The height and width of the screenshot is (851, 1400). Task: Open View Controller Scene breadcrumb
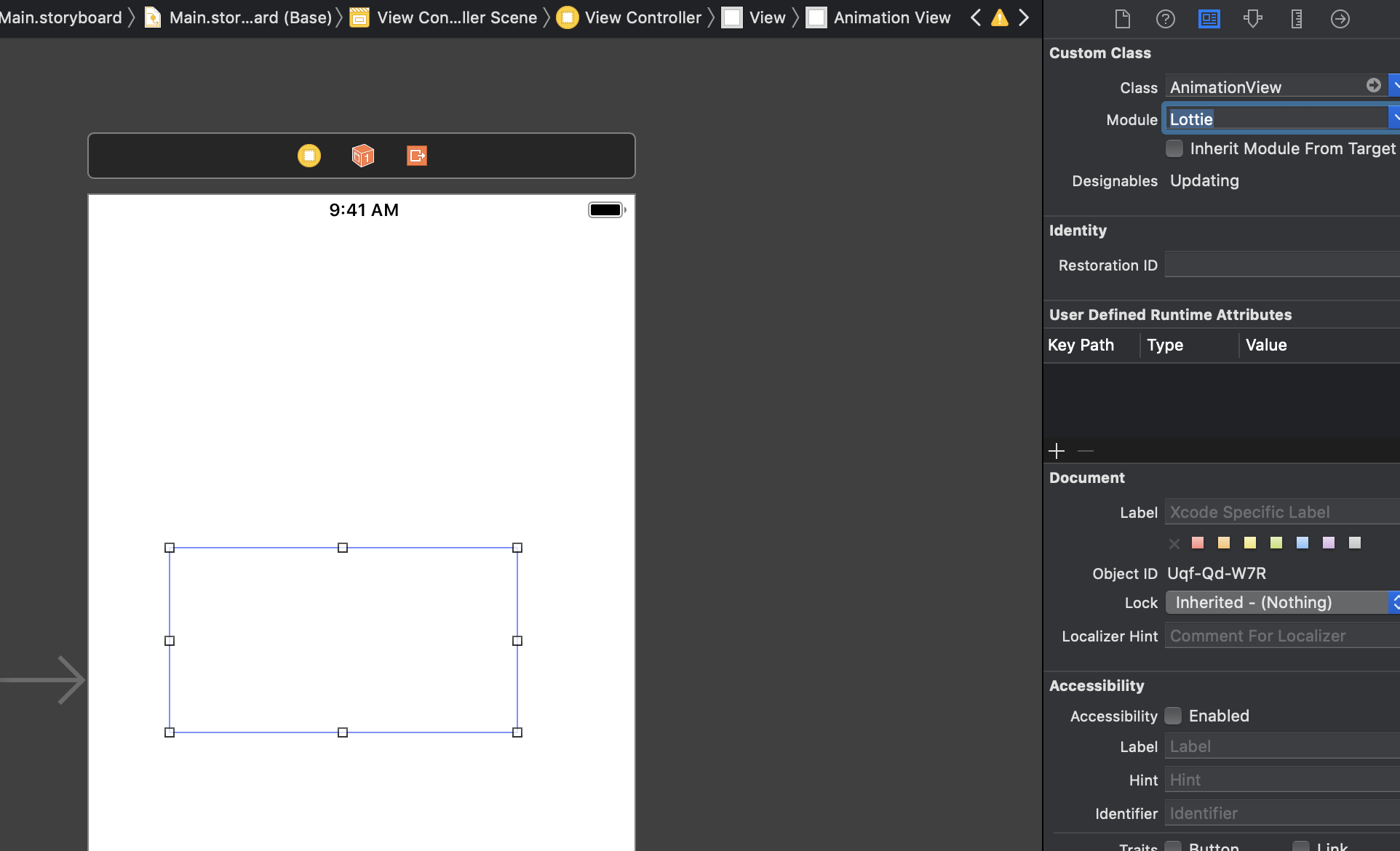click(444, 17)
